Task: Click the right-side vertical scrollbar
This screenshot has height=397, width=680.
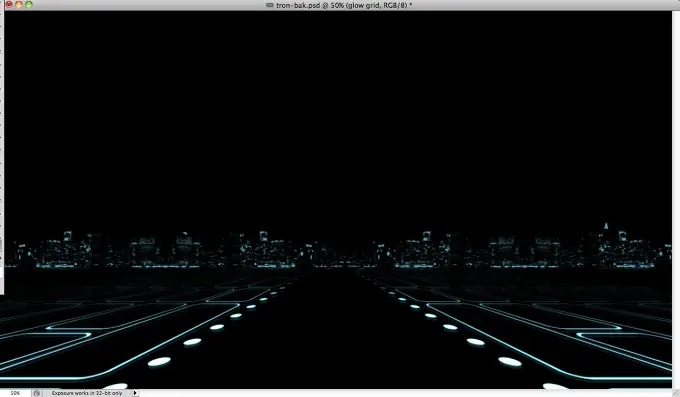Action: [676, 200]
